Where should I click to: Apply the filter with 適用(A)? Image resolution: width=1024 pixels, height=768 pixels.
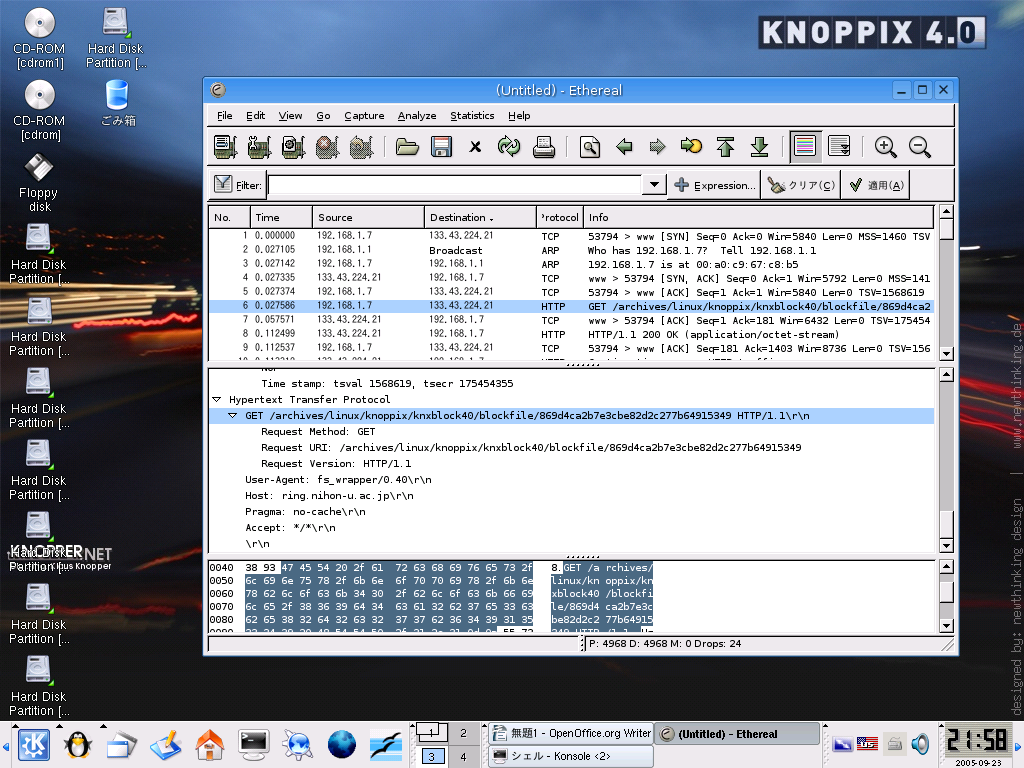pyautogui.click(x=876, y=185)
